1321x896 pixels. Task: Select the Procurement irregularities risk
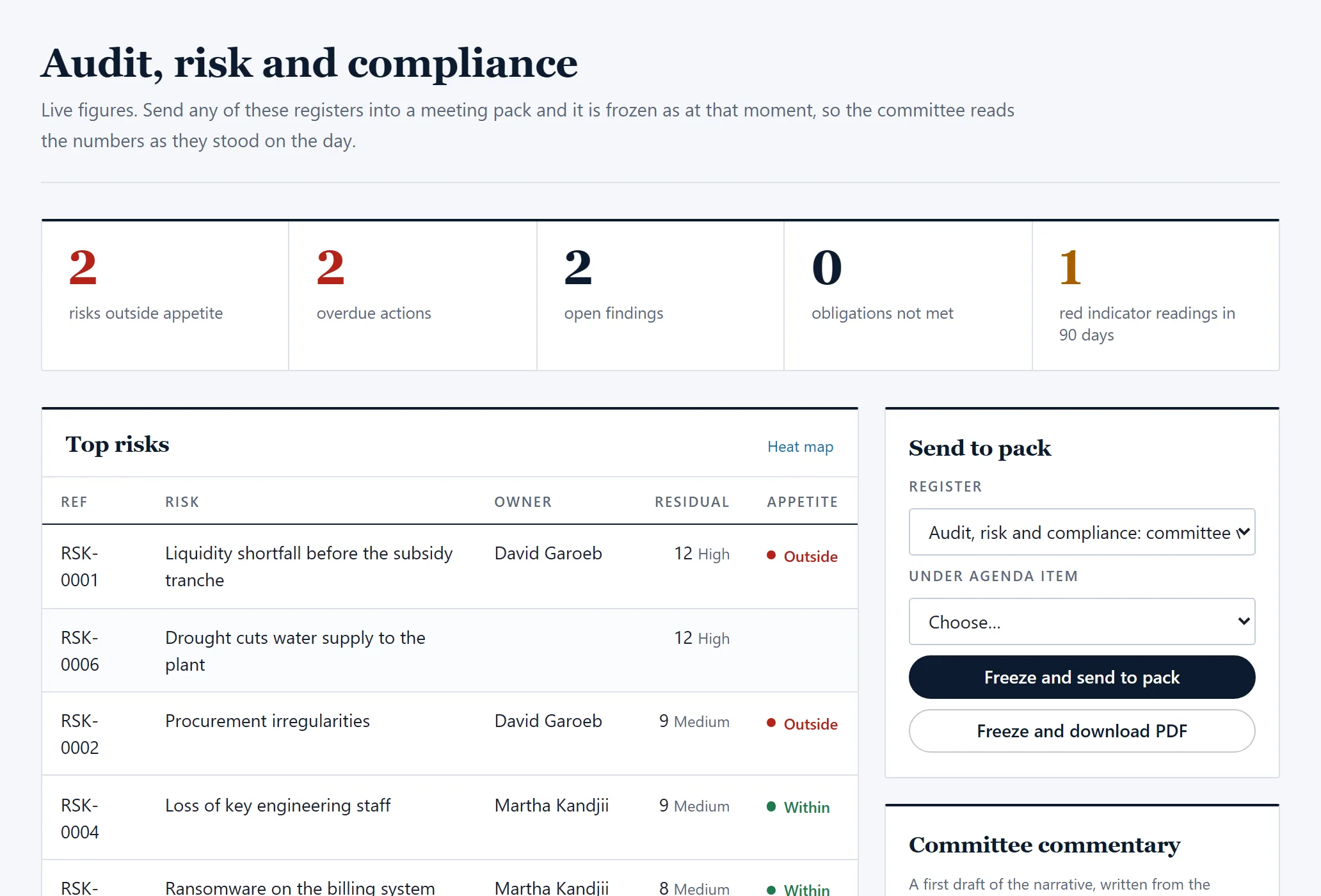click(x=268, y=721)
